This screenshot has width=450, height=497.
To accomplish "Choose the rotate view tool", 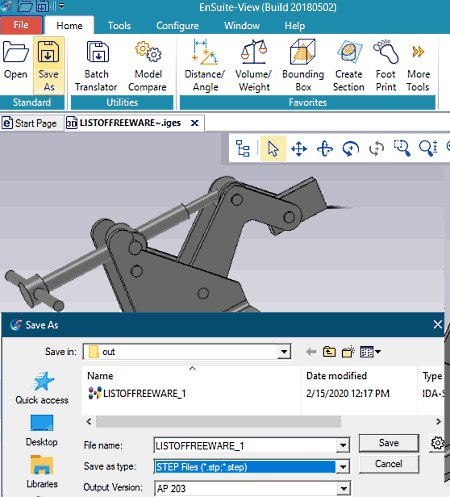I will point(325,148).
